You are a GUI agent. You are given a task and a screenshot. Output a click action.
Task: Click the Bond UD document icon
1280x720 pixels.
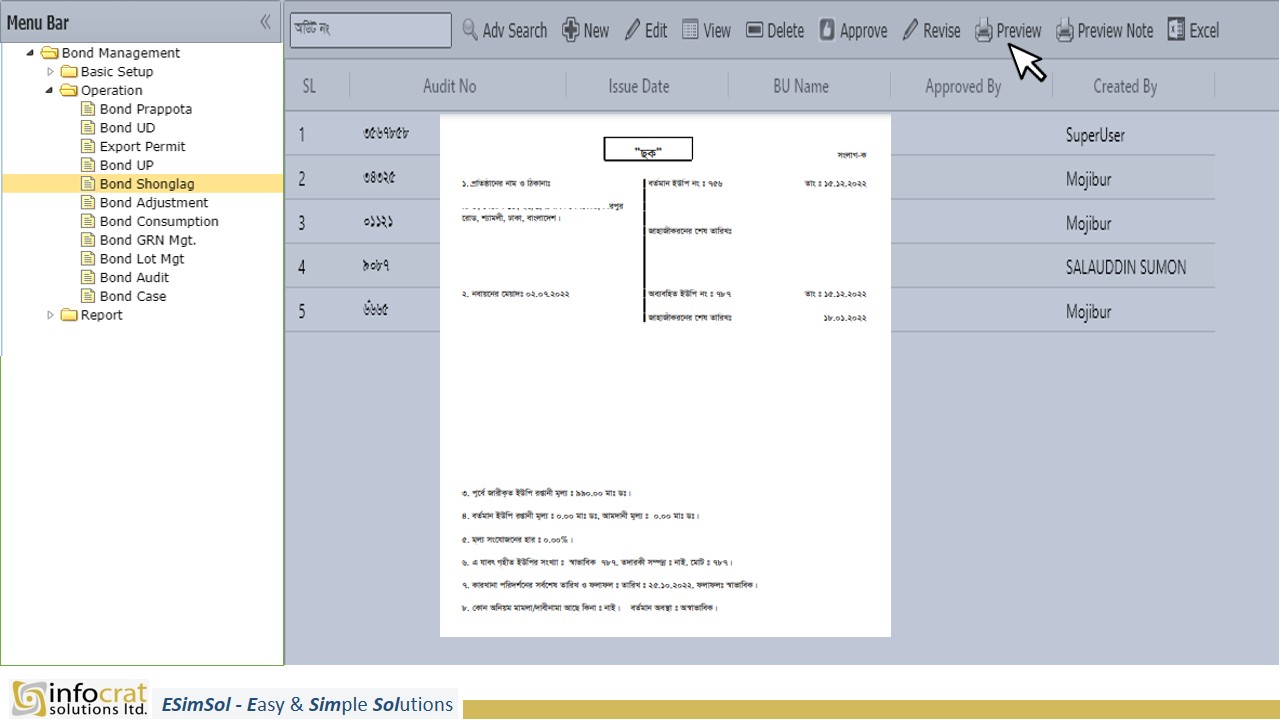coord(88,128)
